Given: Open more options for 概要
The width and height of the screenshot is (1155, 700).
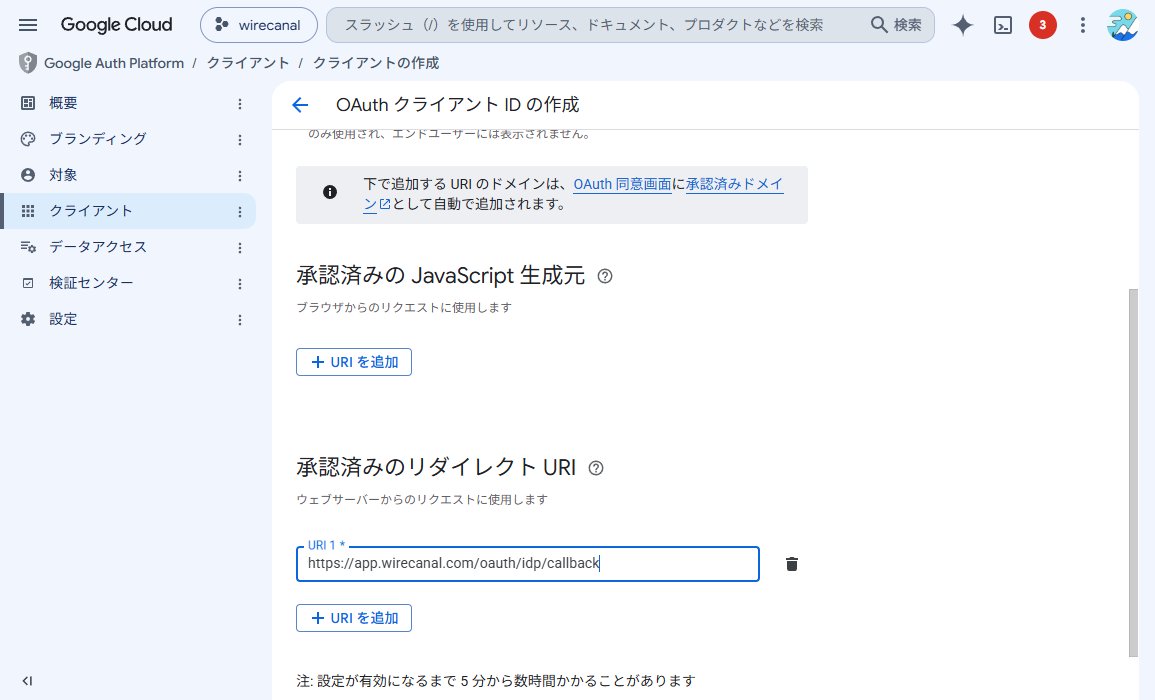Looking at the screenshot, I should click(x=239, y=104).
